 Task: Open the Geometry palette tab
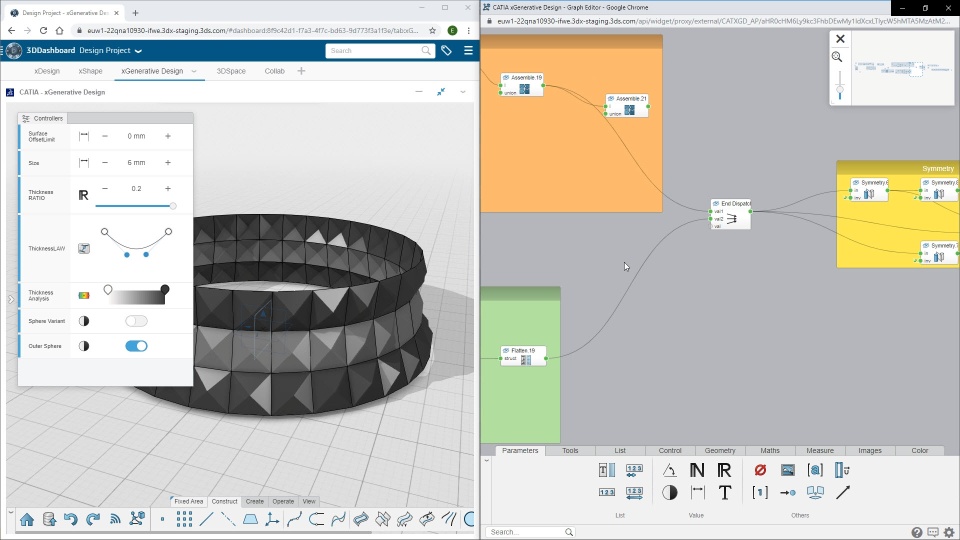719,451
